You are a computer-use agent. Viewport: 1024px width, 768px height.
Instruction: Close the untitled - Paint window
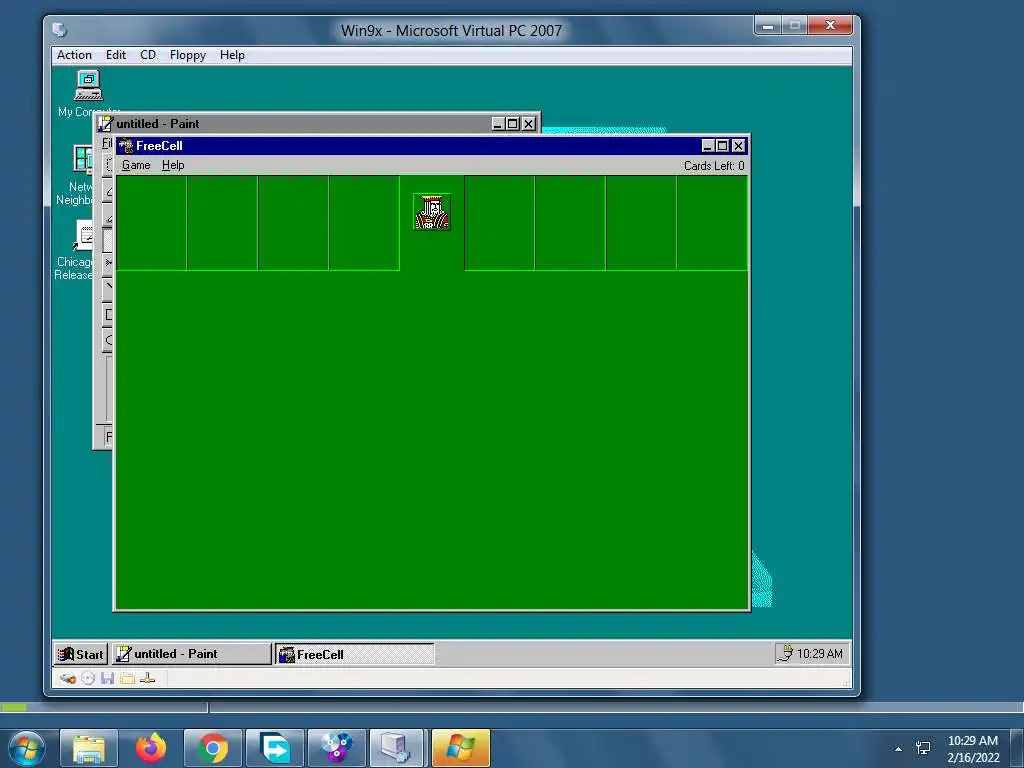coord(528,123)
